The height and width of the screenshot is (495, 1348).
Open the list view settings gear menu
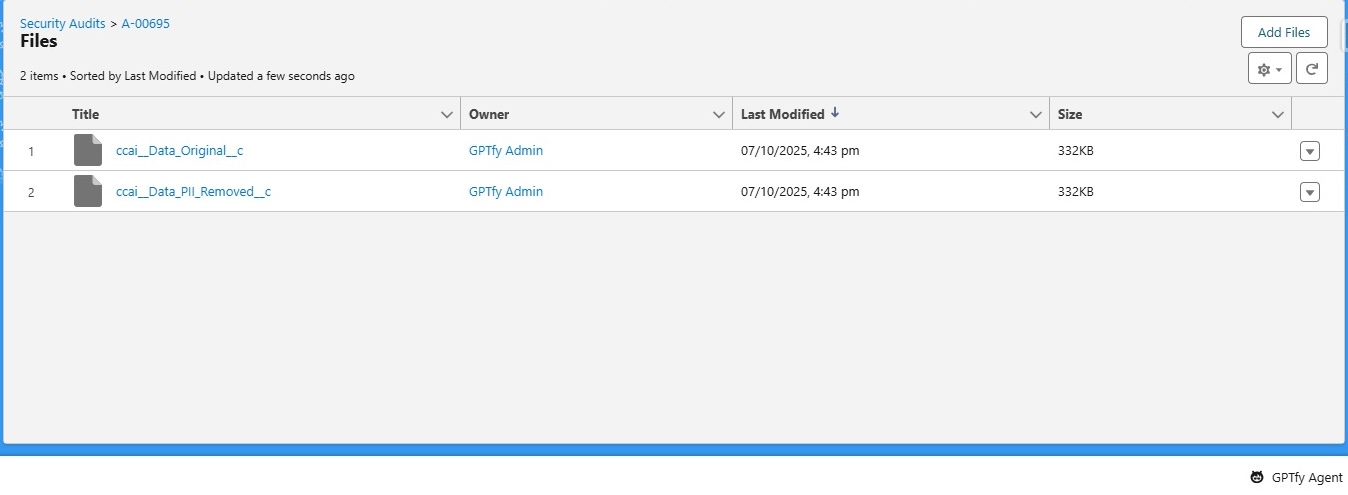[x=1269, y=69]
